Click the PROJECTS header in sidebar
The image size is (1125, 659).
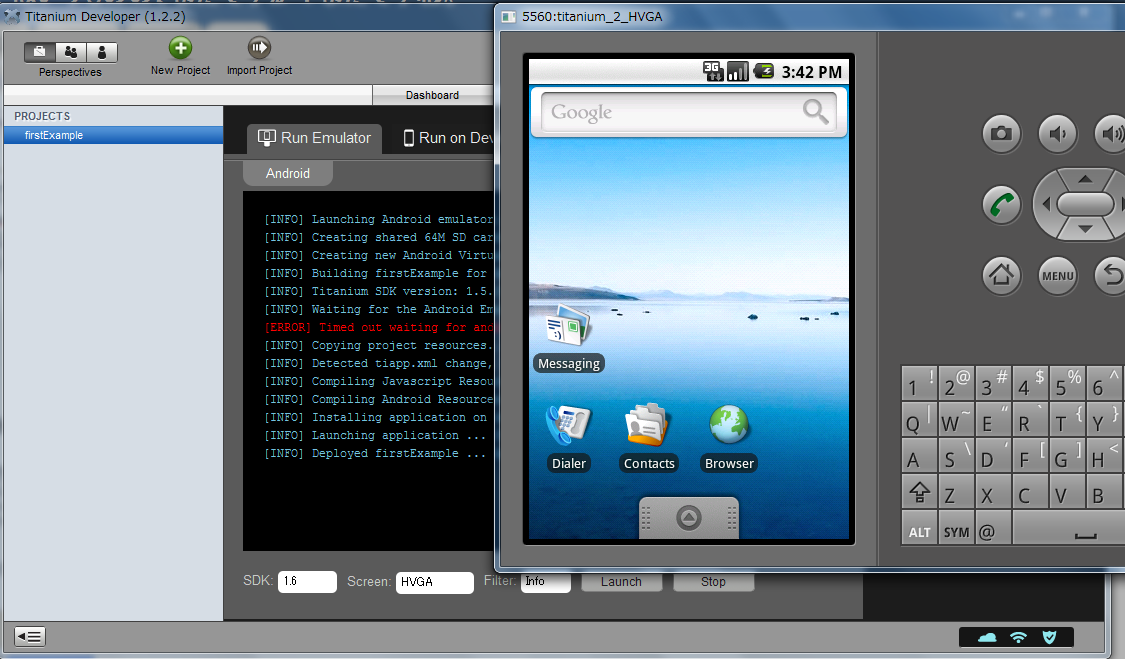42,116
